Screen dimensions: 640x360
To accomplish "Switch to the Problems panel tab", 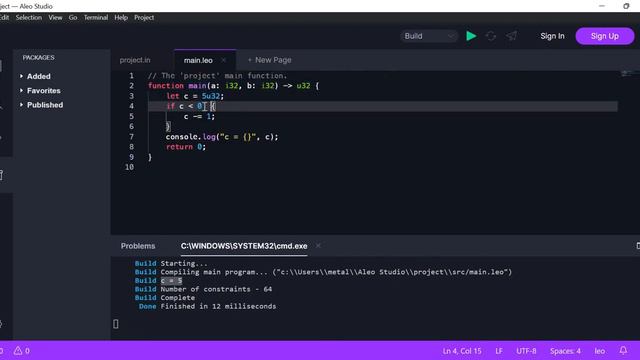I will [x=138, y=246].
